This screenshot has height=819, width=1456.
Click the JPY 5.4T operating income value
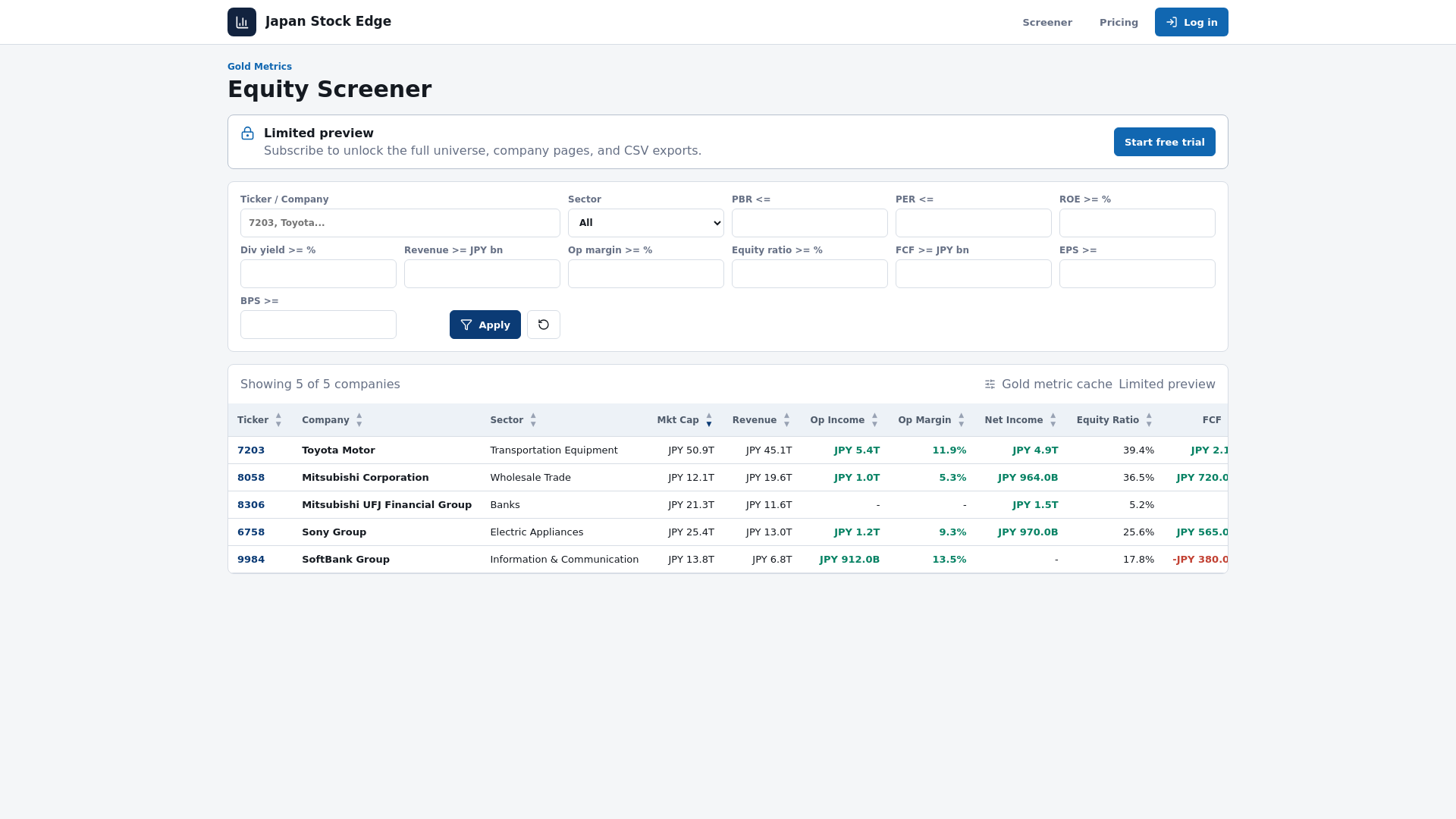click(x=857, y=450)
